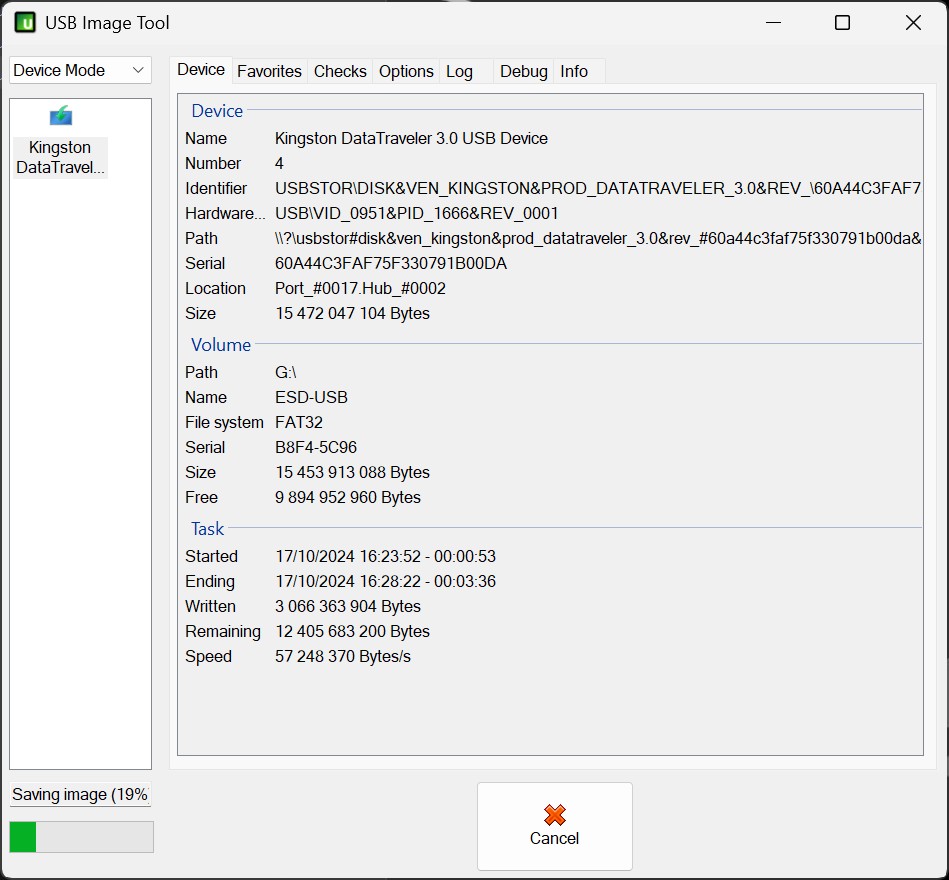Click the USB Image Tool app icon in title bar
The width and height of the screenshot is (949, 880).
(25, 23)
